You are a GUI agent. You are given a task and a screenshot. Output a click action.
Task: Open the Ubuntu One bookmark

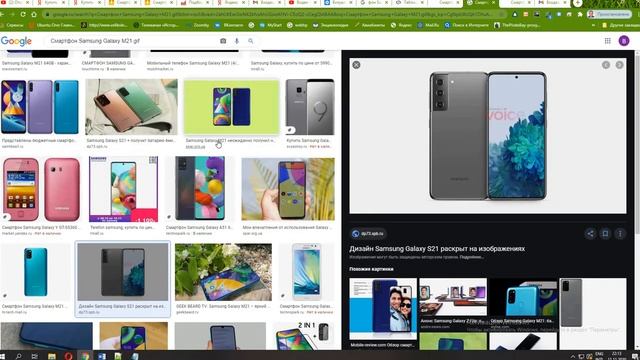point(52,25)
